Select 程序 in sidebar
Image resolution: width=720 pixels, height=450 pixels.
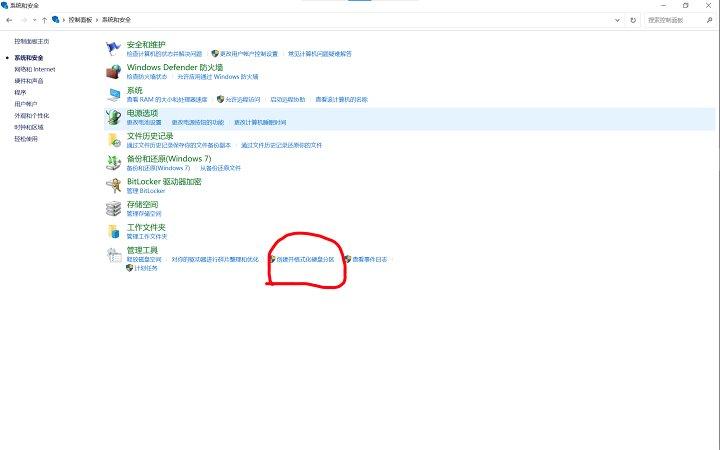click(x=20, y=92)
